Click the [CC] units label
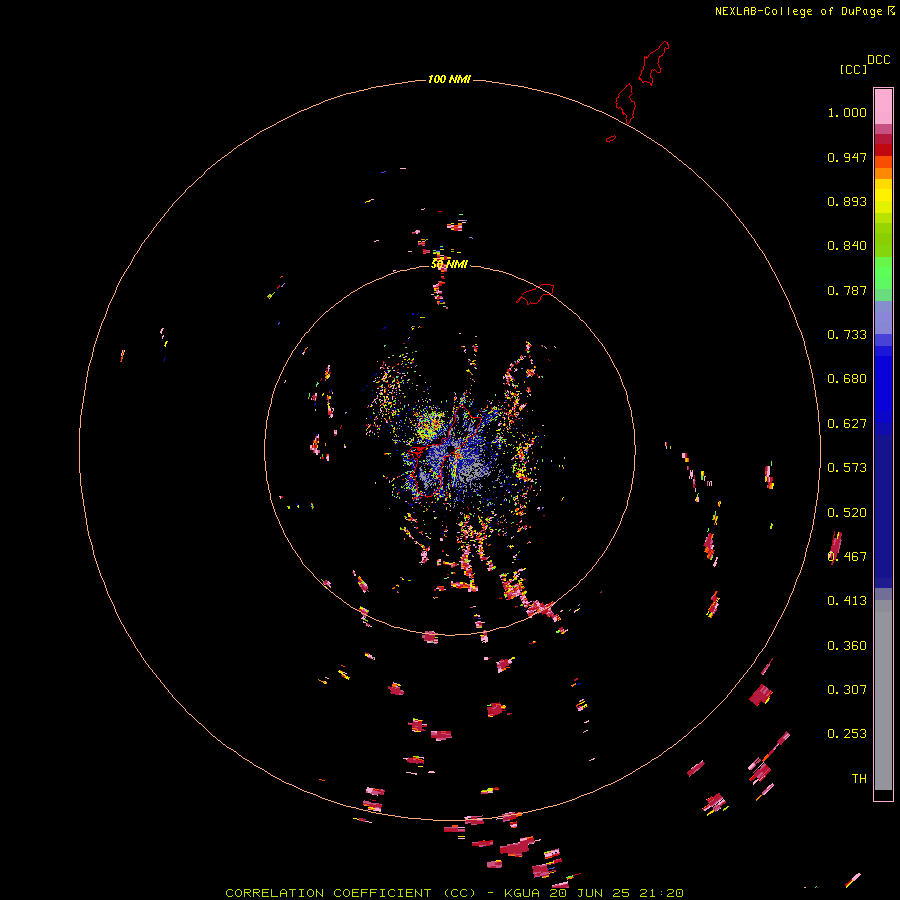This screenshot has height=900, width=900. pyautogui.click(x=853, y=70)
